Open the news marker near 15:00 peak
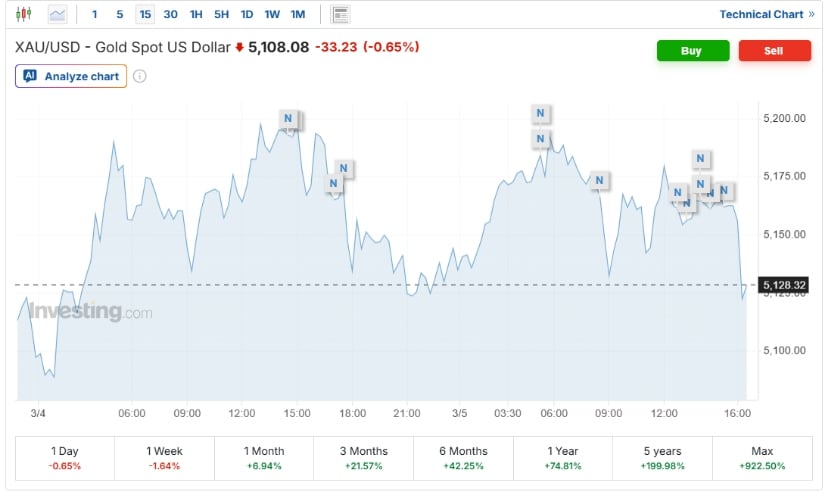Screen dimensions: 825x498 point(288,119)
